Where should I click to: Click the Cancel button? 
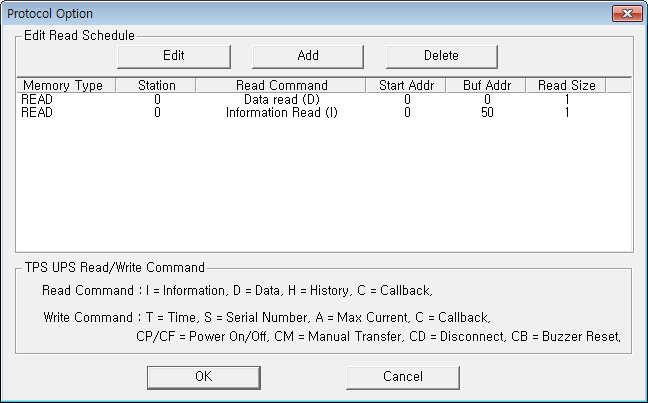pyautogui.click(x=403, y=377)
